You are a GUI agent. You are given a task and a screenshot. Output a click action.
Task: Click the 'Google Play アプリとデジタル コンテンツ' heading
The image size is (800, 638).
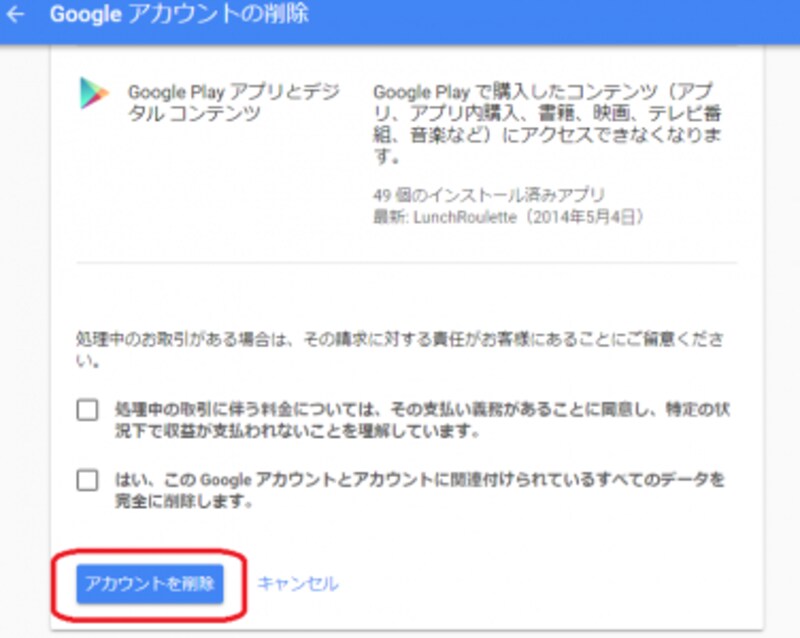click(x=234, y=103)
